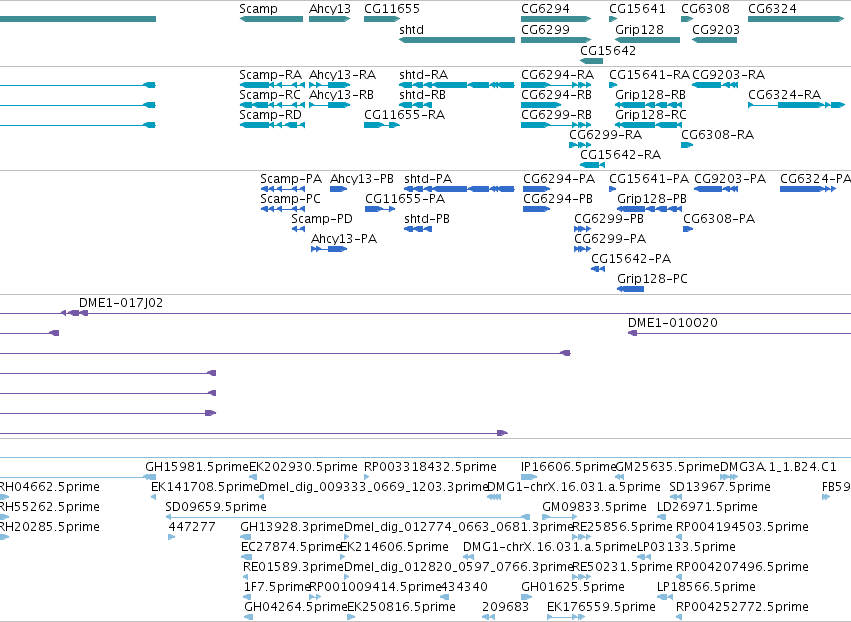Viewport: 851px width, 622px height.
Task: Select the CG6299-PB protein label
Action: click(x=609, y=219)
